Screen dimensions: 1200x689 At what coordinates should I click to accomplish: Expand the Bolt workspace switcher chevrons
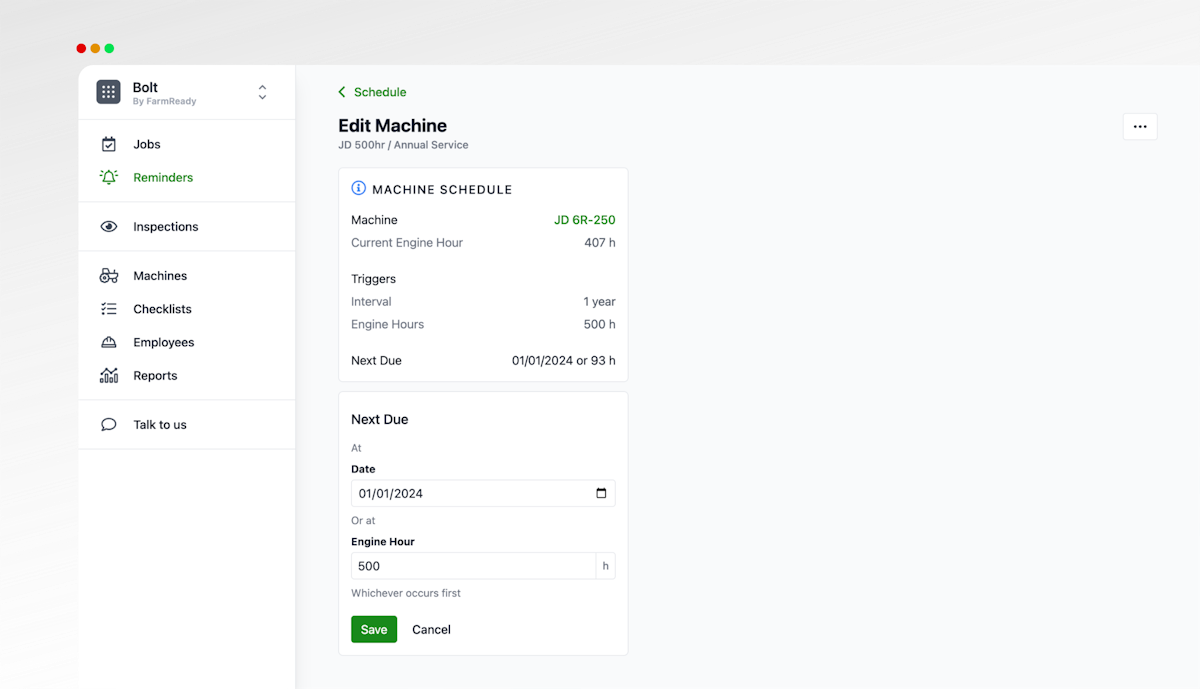(262, 92)
